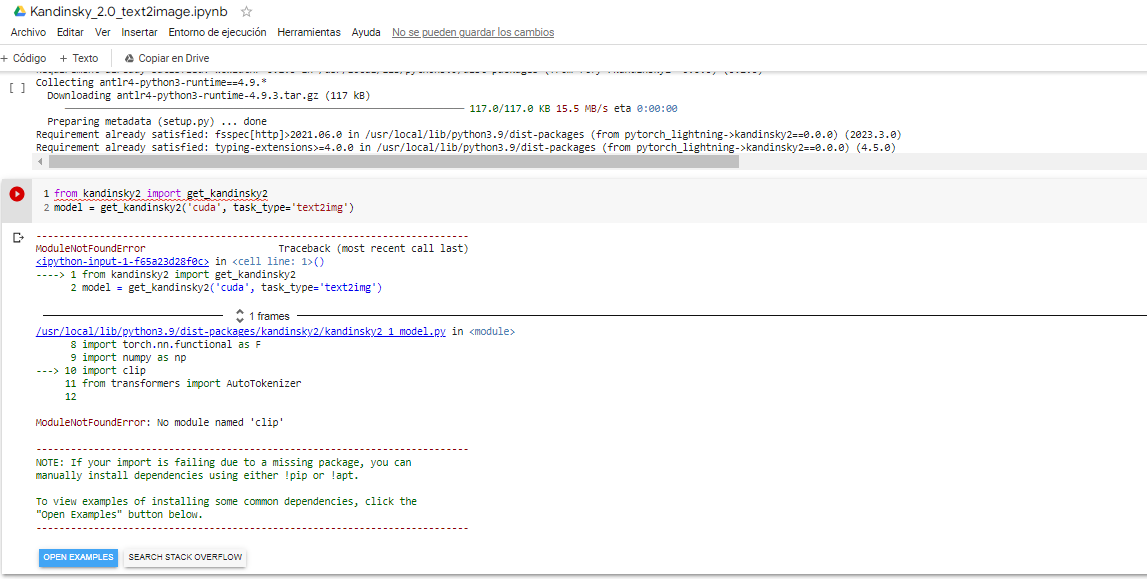1147x579 pixels.
Task: Star the Kandinsky notebook
Action: [245, 12]
